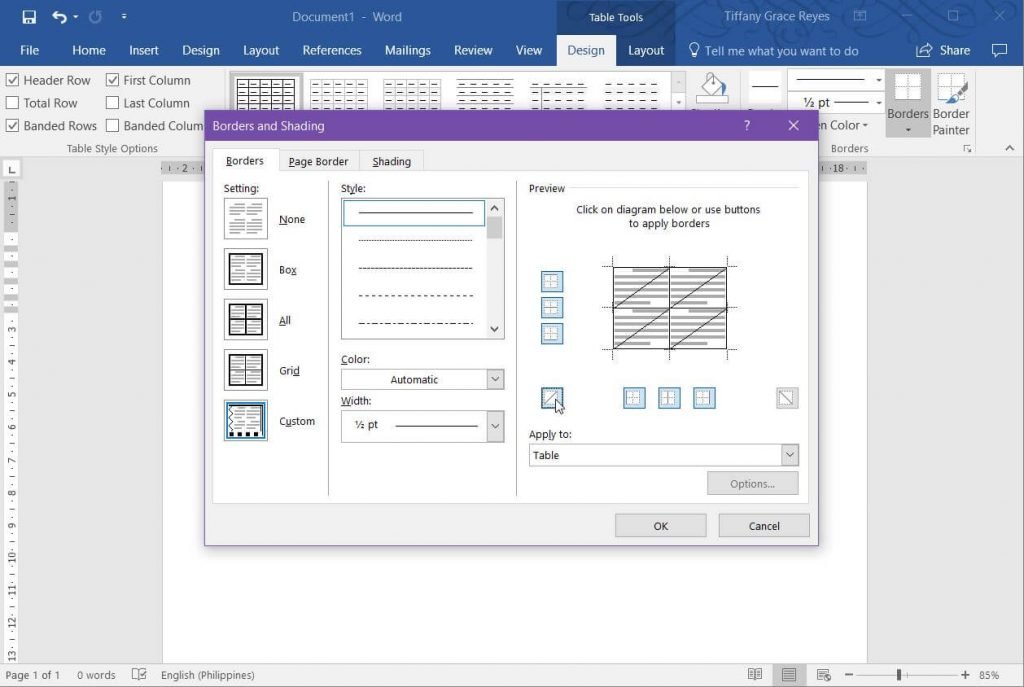The image size is (1024, 687).
Task: Uncheck the Header Row checkbox
Action: 13,80
